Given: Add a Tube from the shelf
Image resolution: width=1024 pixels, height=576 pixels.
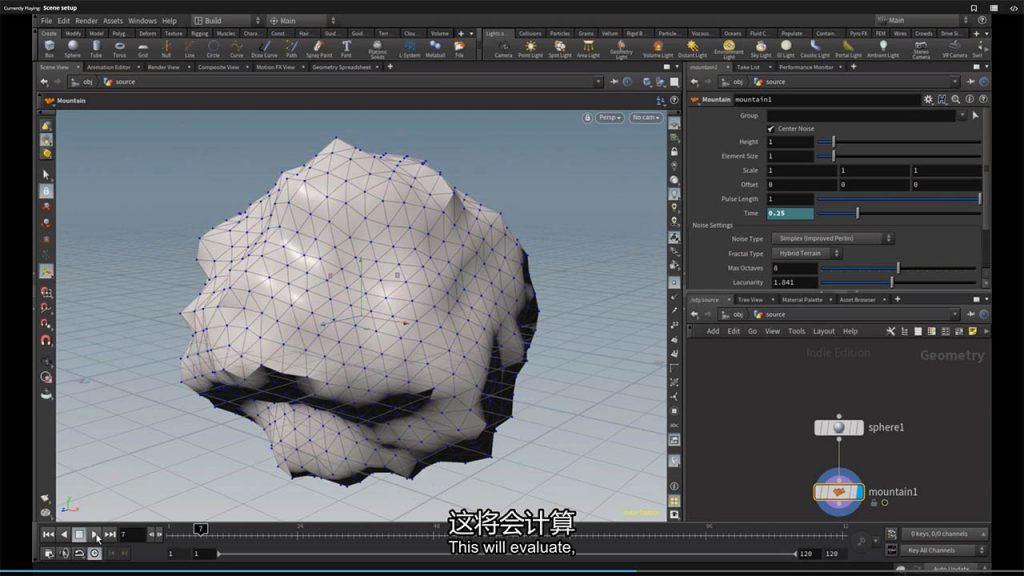Looking at the screenshot, I should 96,48.
